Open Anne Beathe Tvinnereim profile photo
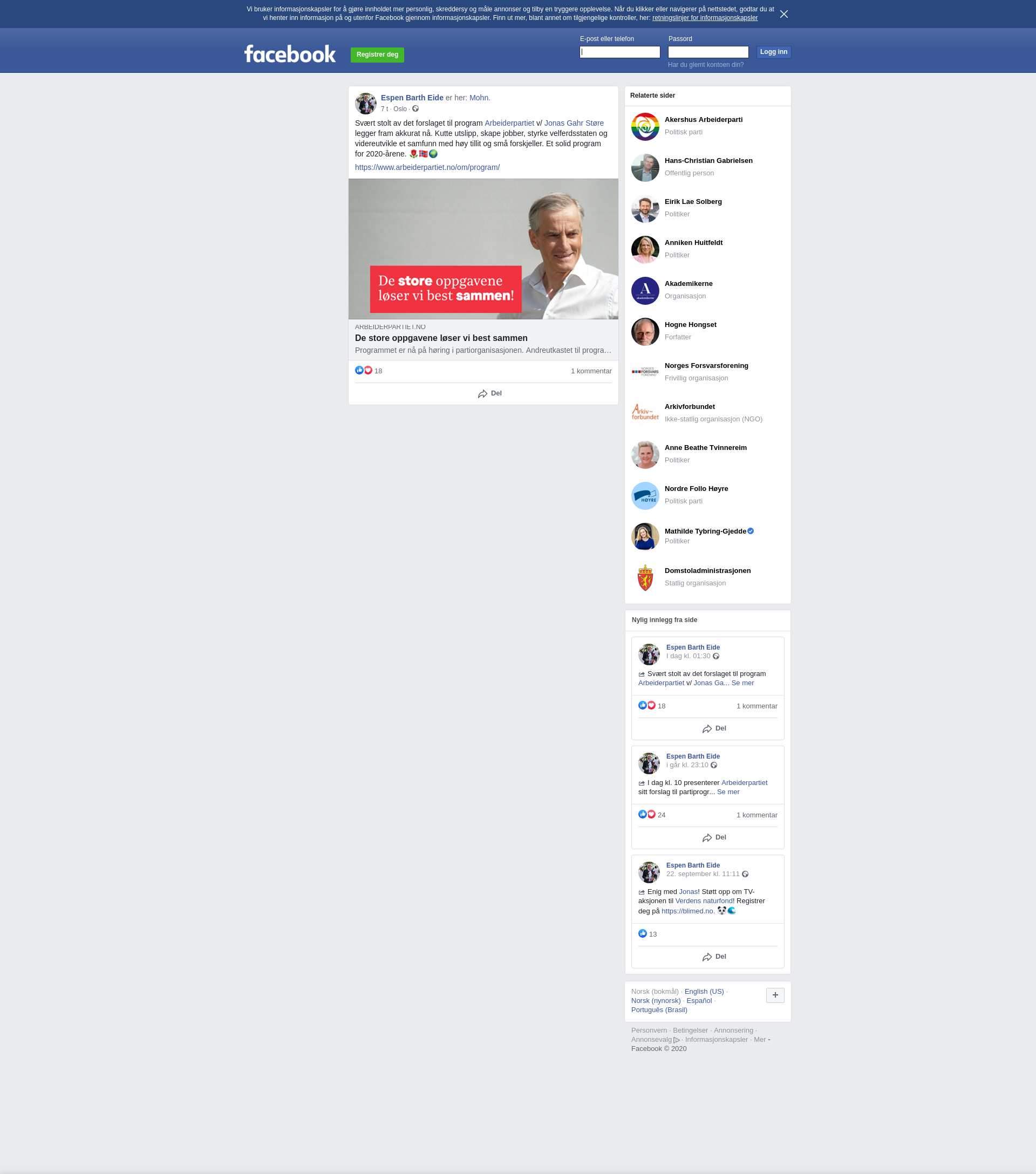This screenshot has height=1174, width=1036. (645, 454)
